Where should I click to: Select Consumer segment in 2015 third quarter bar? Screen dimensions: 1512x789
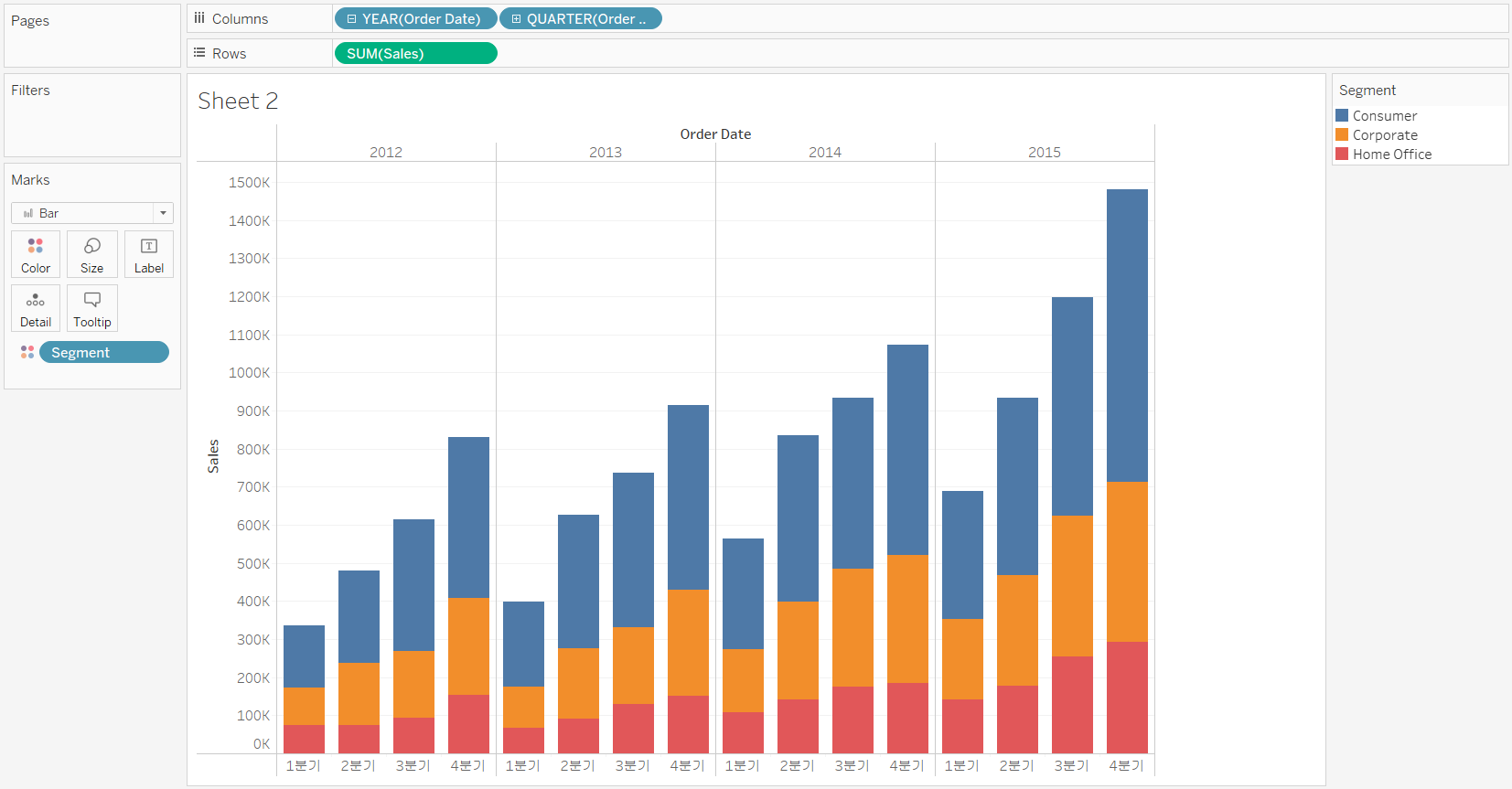1072,406
